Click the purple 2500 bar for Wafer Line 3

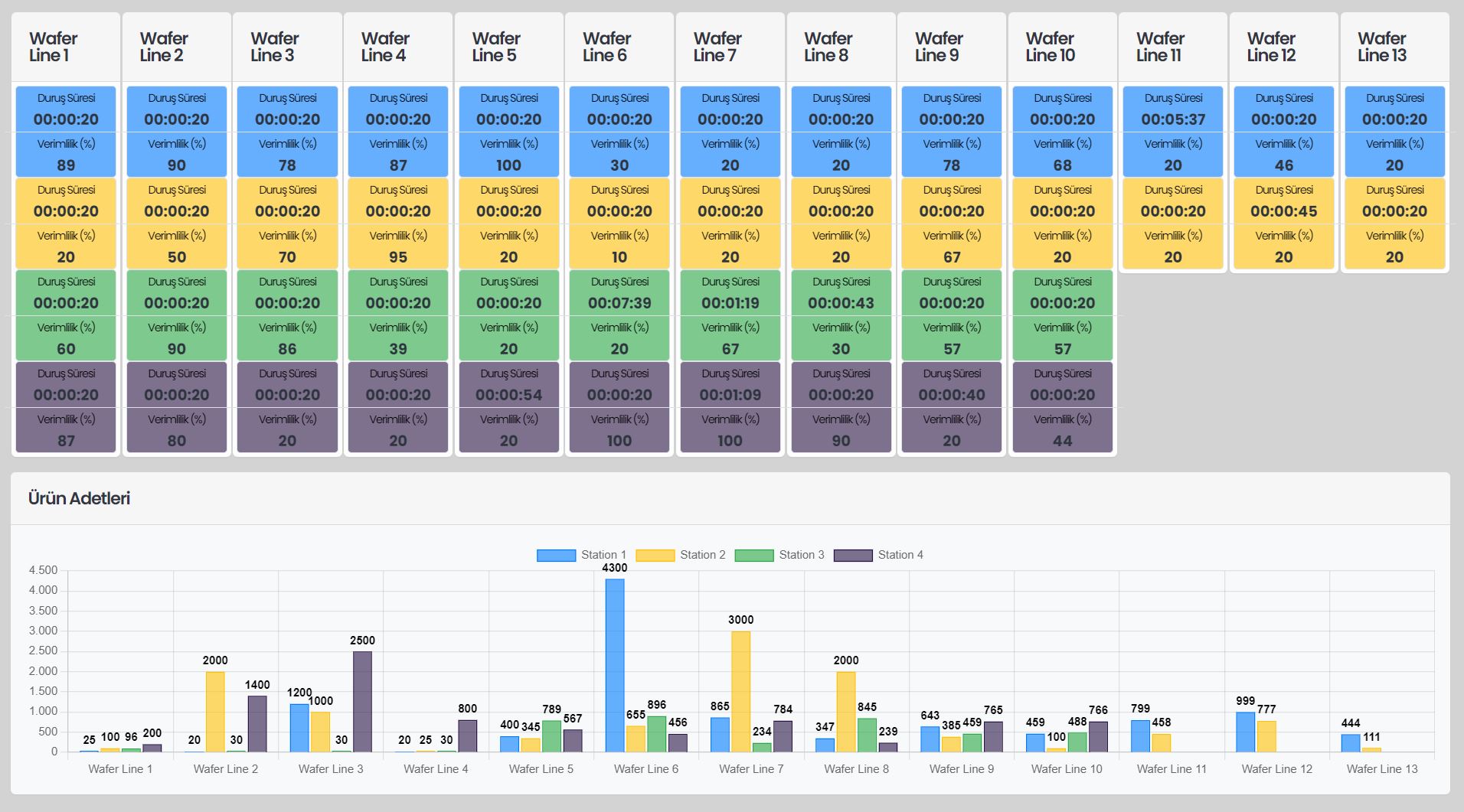click(362, 700)
